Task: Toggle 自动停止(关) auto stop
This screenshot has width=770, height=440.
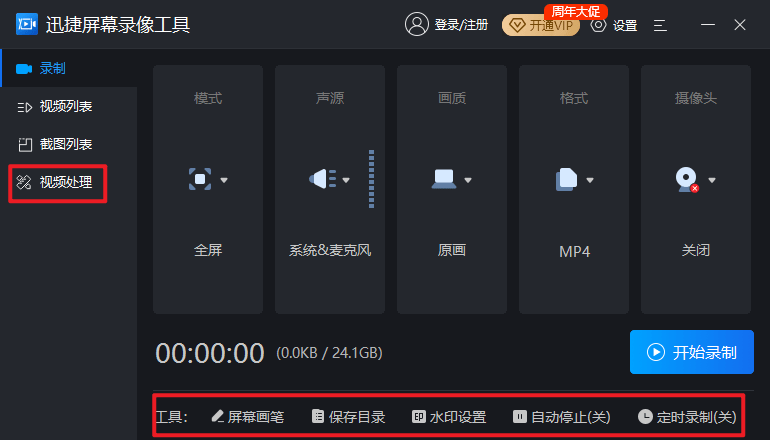Action: pyautogui.click(x=562, y=417)
